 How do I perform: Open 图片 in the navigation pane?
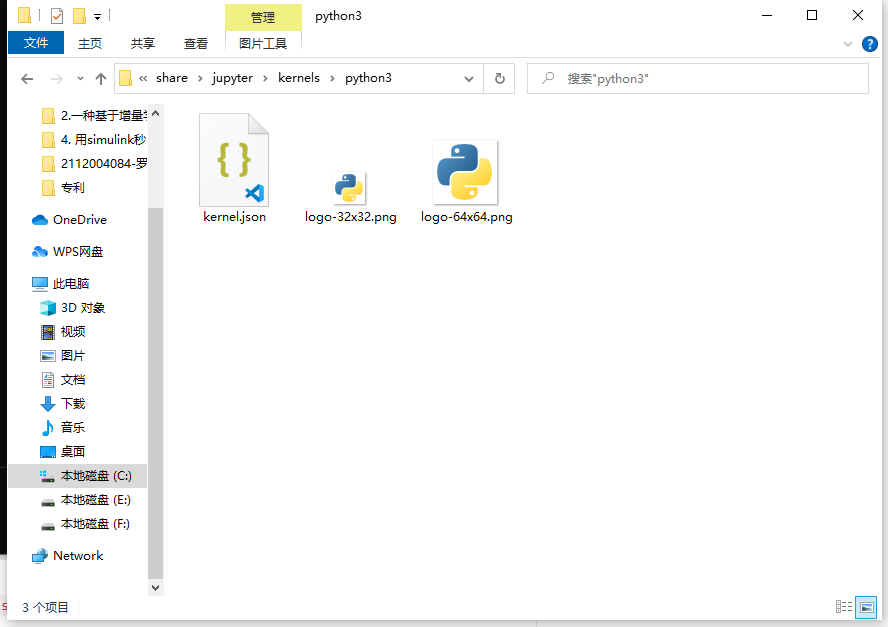click(x=63, y=356)
